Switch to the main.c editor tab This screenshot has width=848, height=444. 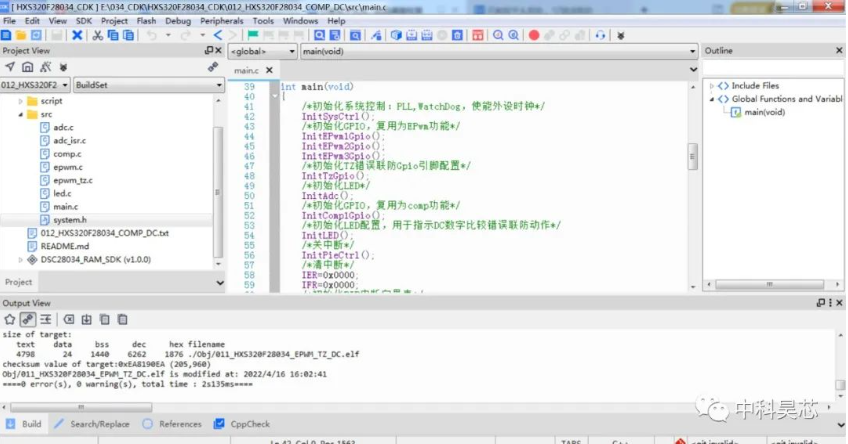click(x=246, y=70)
